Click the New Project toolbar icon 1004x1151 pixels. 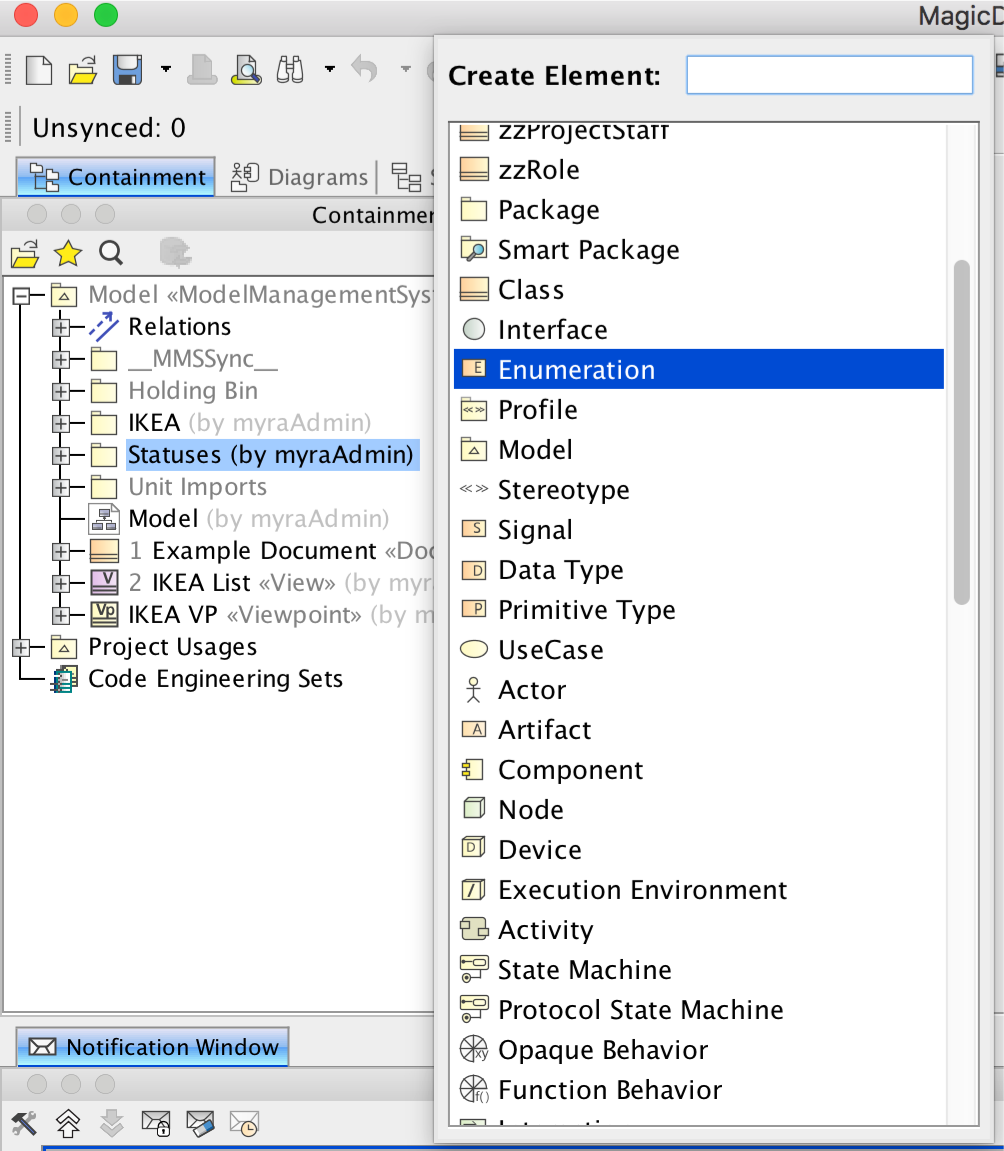point(39,70)
